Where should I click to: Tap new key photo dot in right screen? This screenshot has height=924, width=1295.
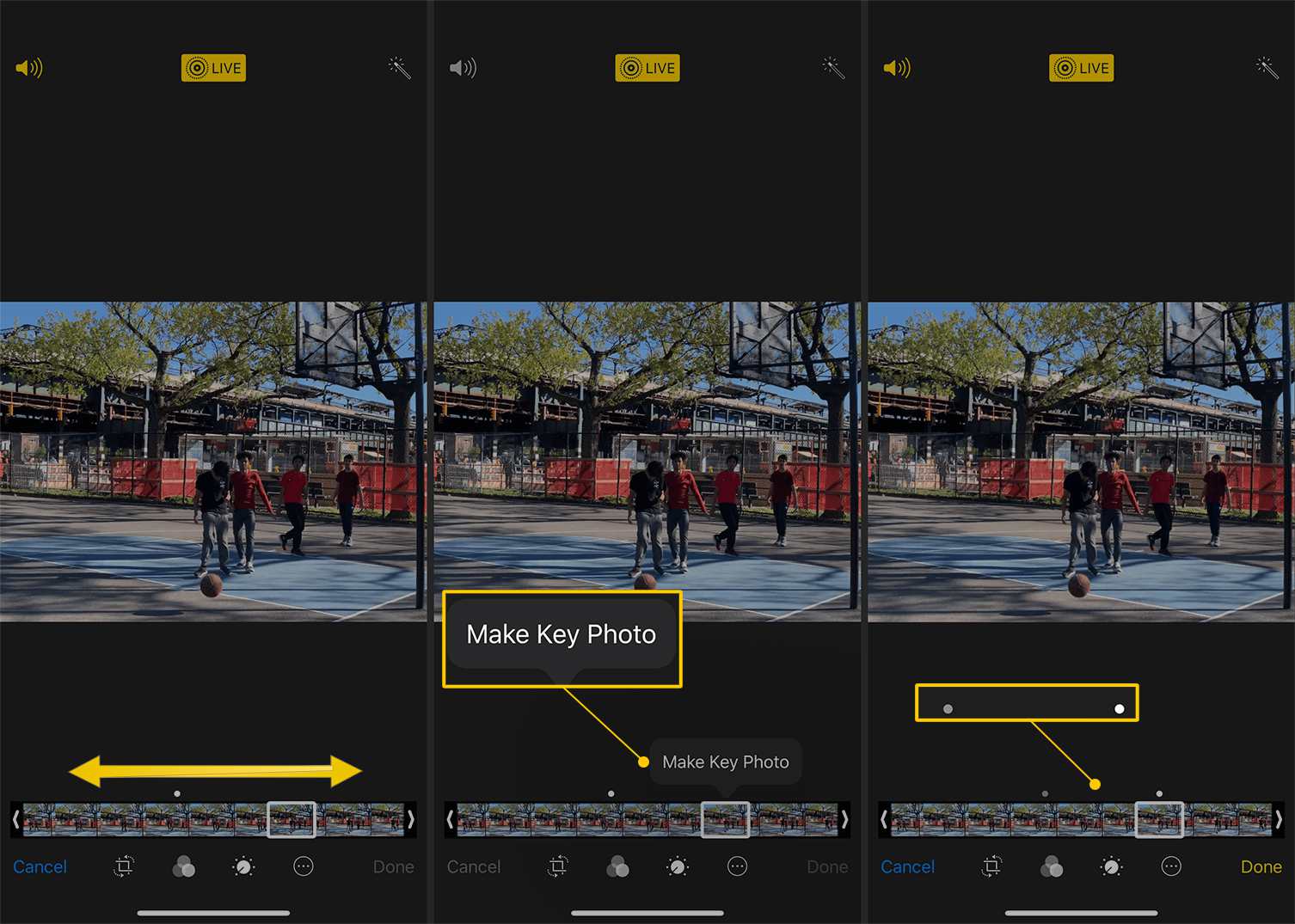[x=1159, y=793]
